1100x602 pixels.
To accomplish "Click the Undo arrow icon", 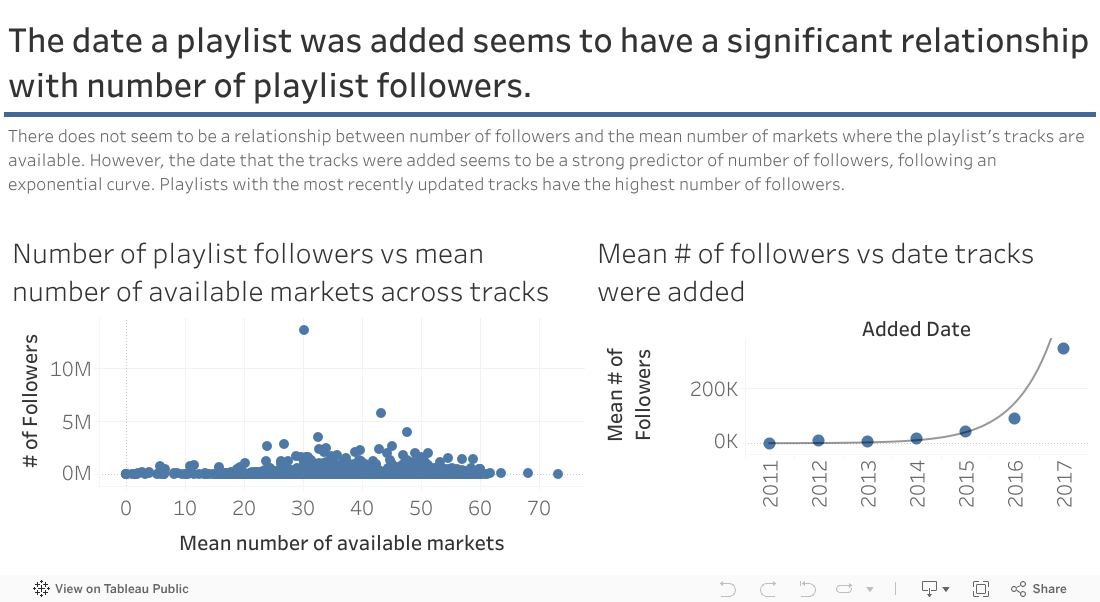I will pyautogui.click(x=728, y=589).
